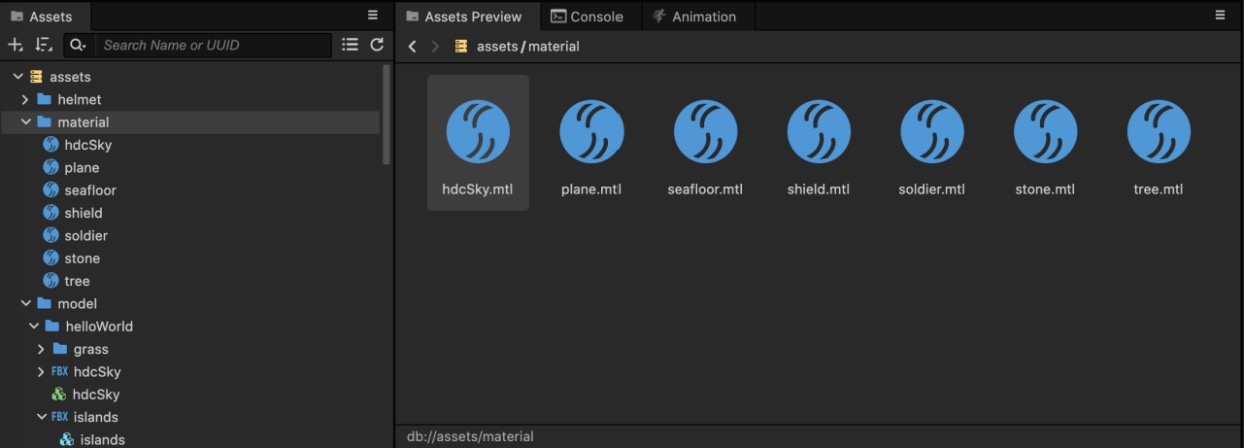The image size is (1244, 448).
Task: Expand the grass folder
Action: click(x=41, y=349)
